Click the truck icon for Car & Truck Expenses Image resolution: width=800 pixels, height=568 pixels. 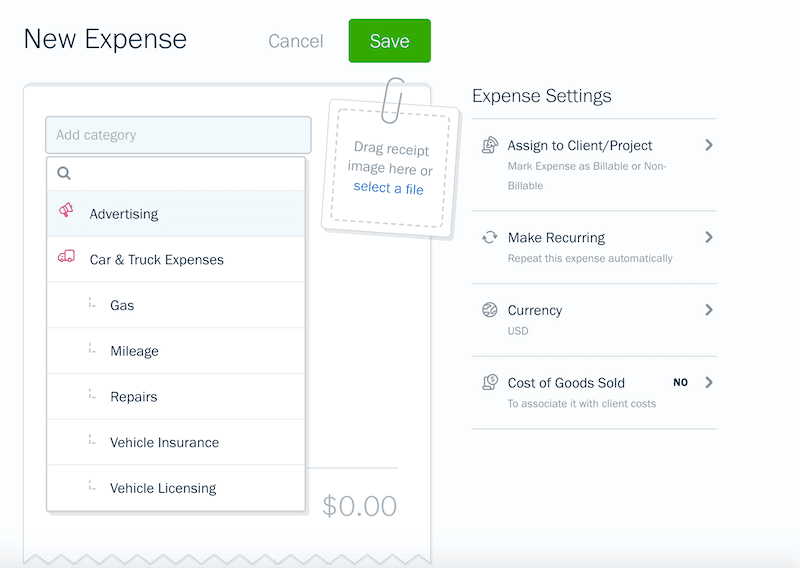coord(66,257)
